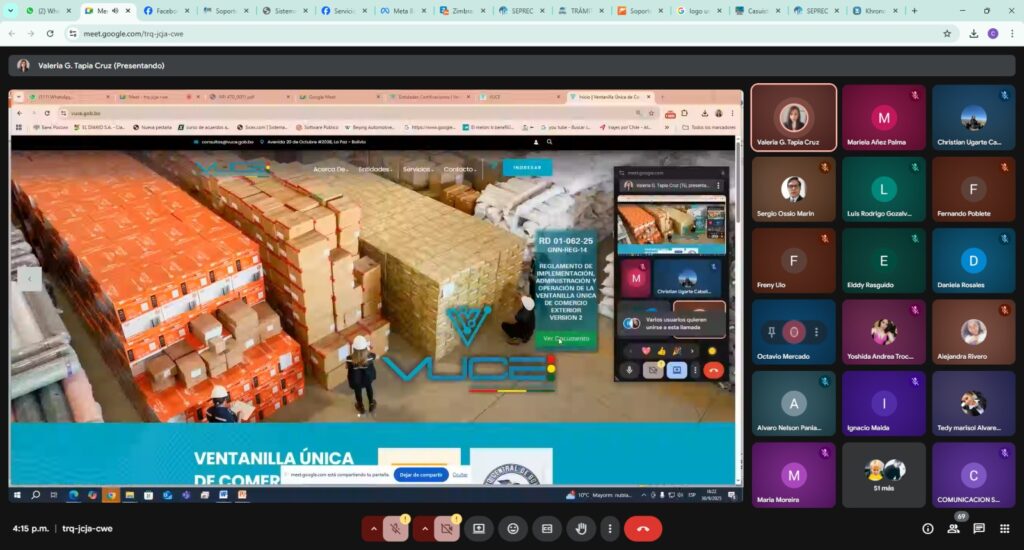This screenshot has height=550, width=1024.
Task: Open the three-dot more options menu
Action: tap(608, 528)
